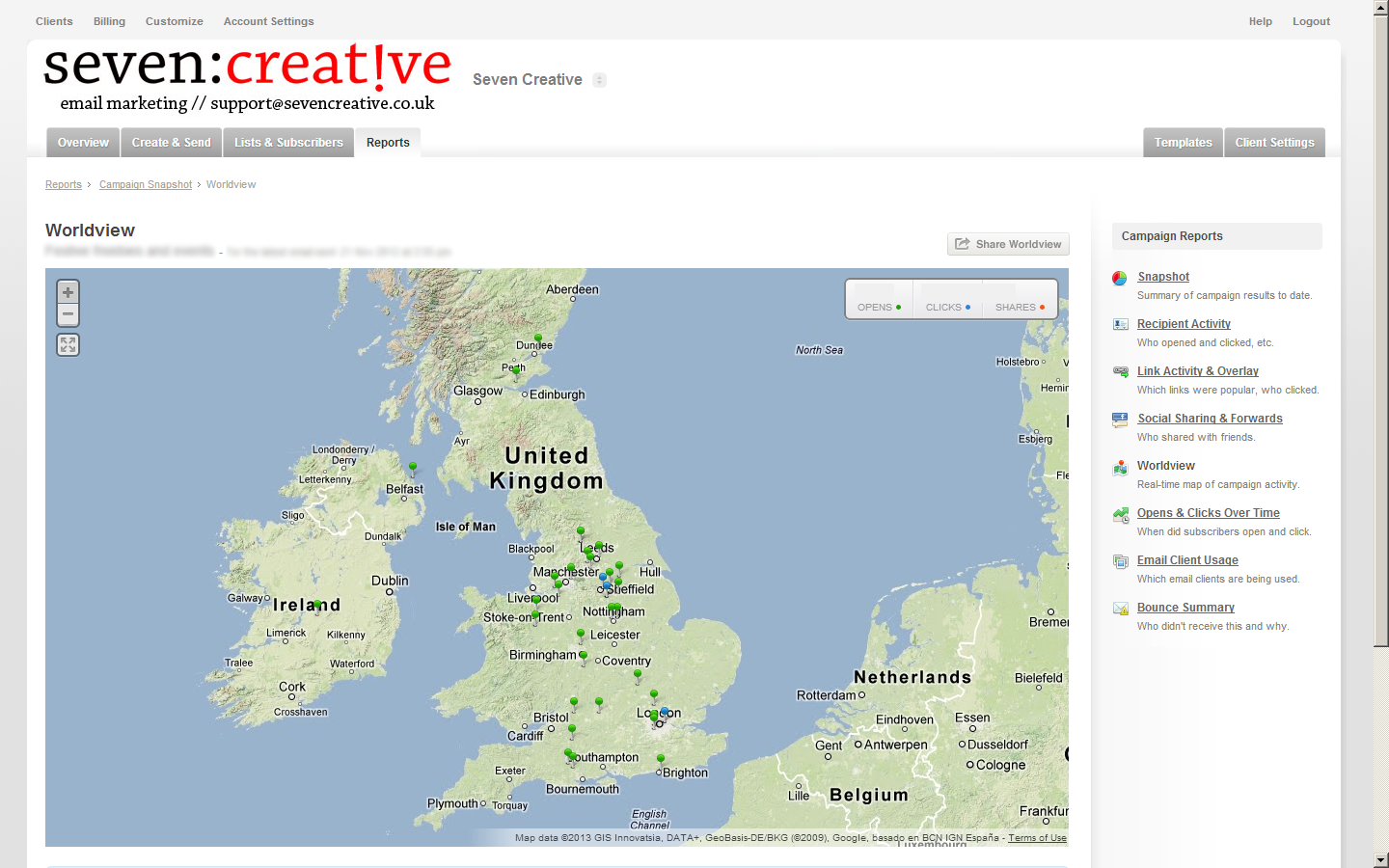Zoom out on the map
This screenshot has height=868, width=1389.
68,314
